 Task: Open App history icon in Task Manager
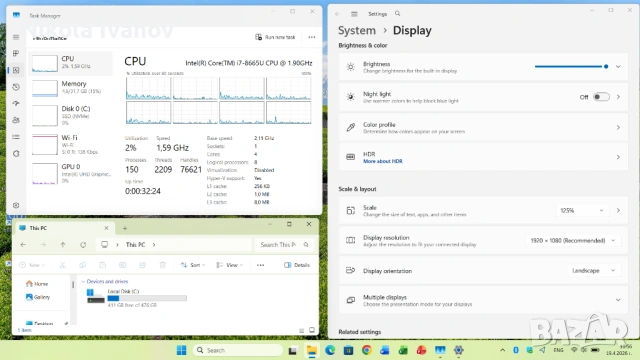click(x=16, y=87)
